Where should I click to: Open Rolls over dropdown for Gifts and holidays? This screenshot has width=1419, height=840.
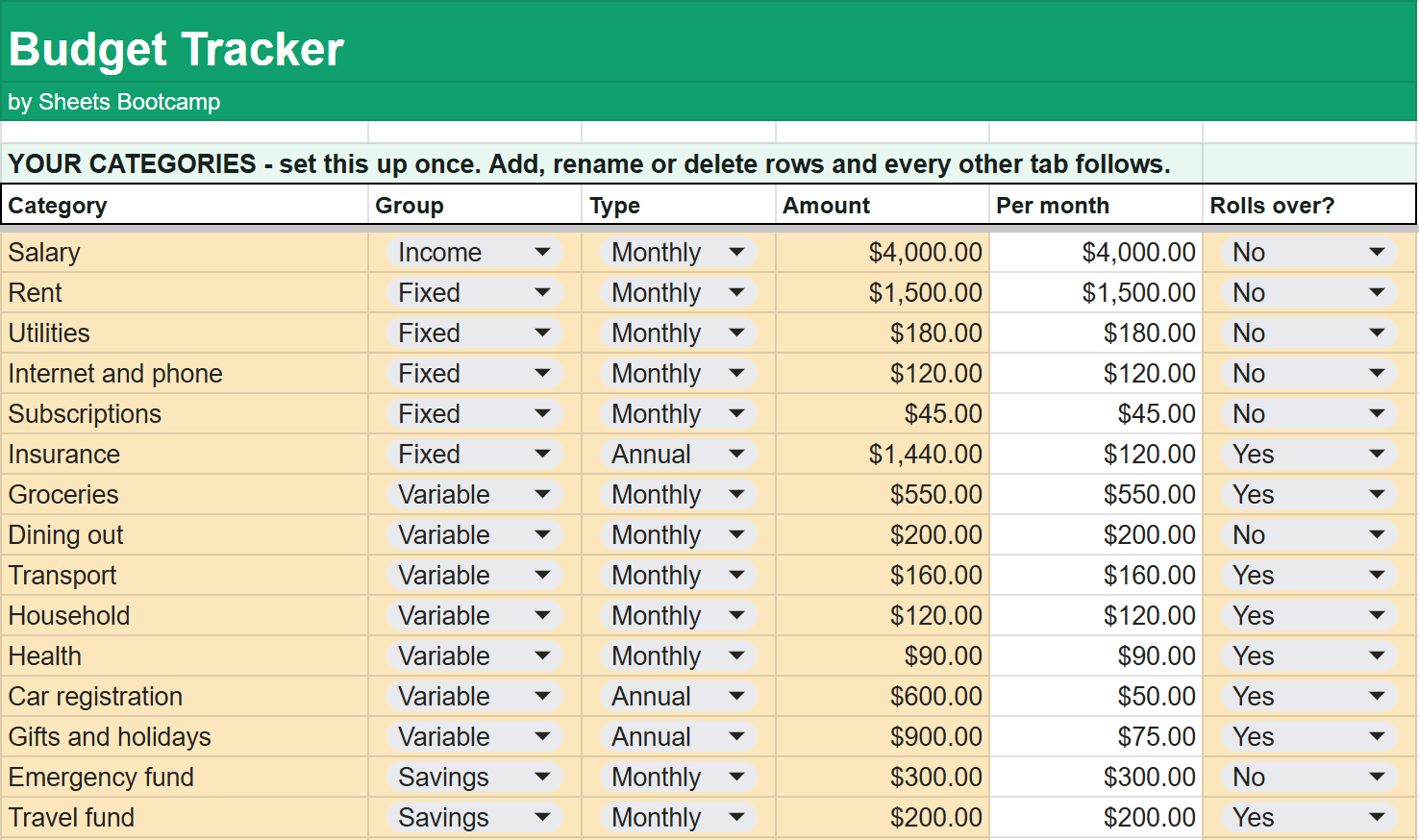pos(1309,736)
